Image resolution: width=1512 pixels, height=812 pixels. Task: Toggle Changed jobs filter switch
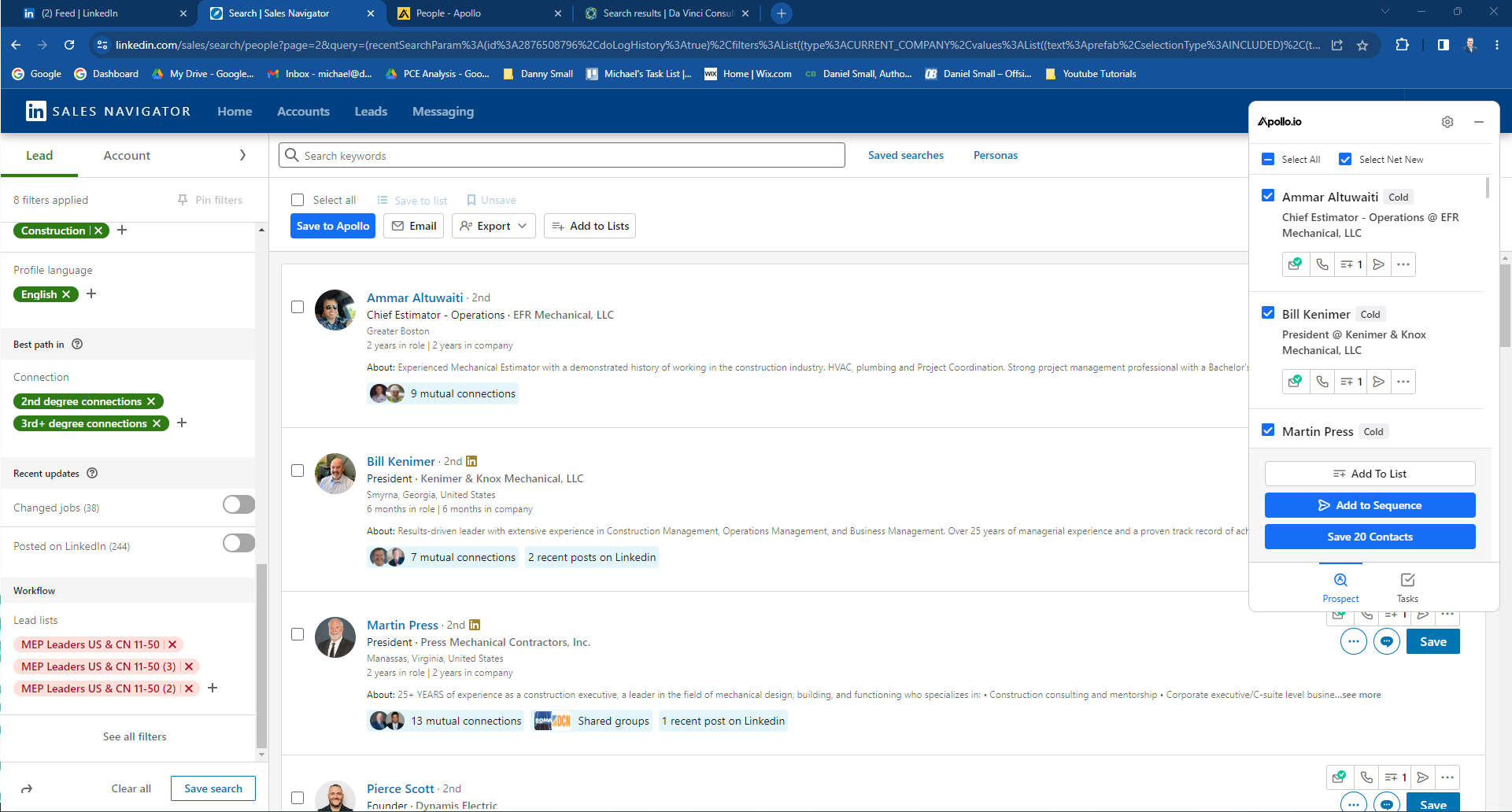[238, 504]
